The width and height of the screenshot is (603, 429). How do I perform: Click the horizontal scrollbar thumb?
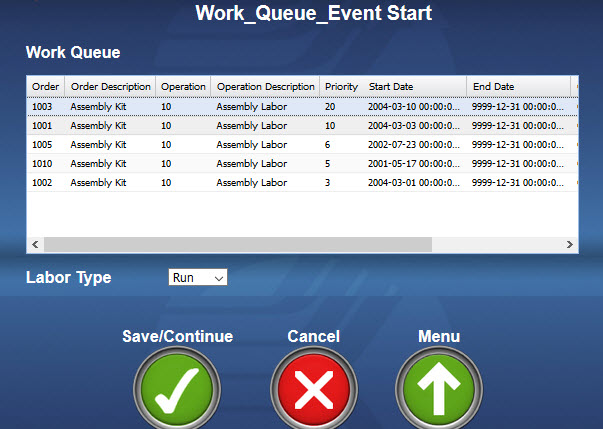237,245
